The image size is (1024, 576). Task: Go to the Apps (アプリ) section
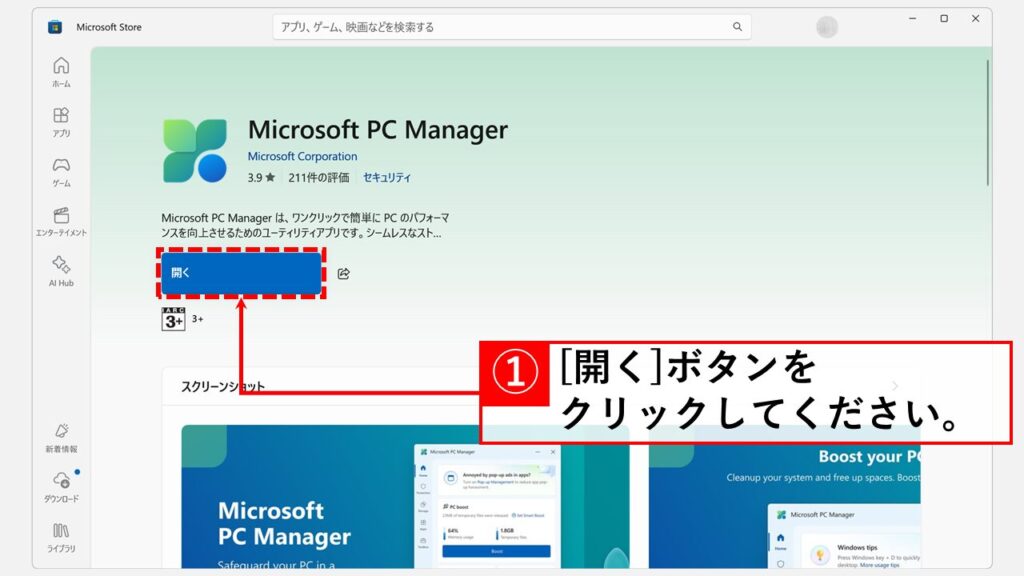pyautogui.click(x=61, y=122)
